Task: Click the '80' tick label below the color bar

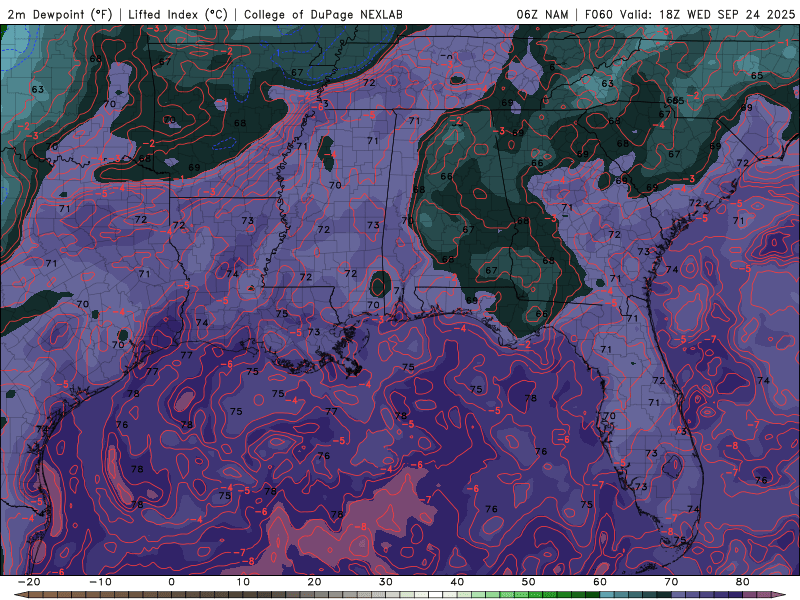Action: pyautogui.click(x=743, y=582)
